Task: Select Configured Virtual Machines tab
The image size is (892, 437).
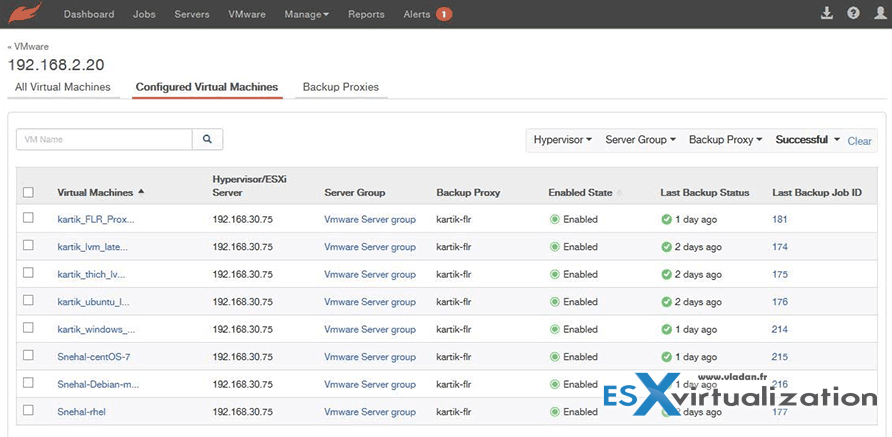Action: pyautogui.click(x=207, y=87)
